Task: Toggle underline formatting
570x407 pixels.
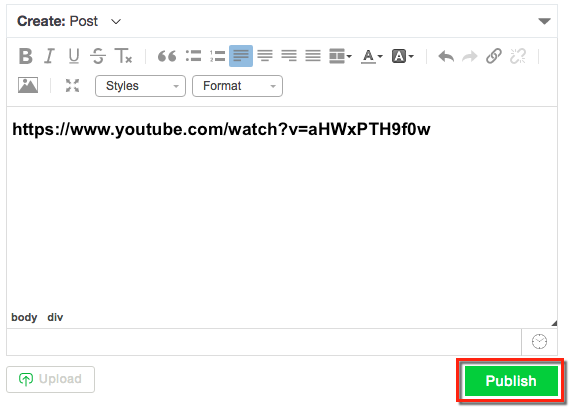Action: click(x=74, y=56)
